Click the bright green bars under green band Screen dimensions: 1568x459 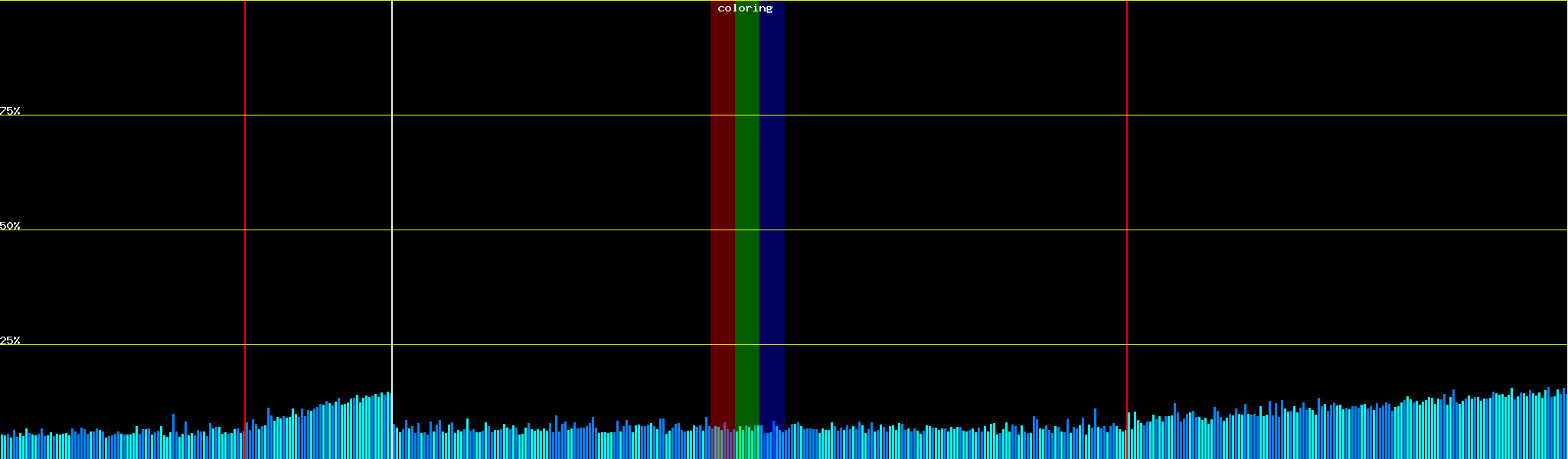(x=746, y=444)
